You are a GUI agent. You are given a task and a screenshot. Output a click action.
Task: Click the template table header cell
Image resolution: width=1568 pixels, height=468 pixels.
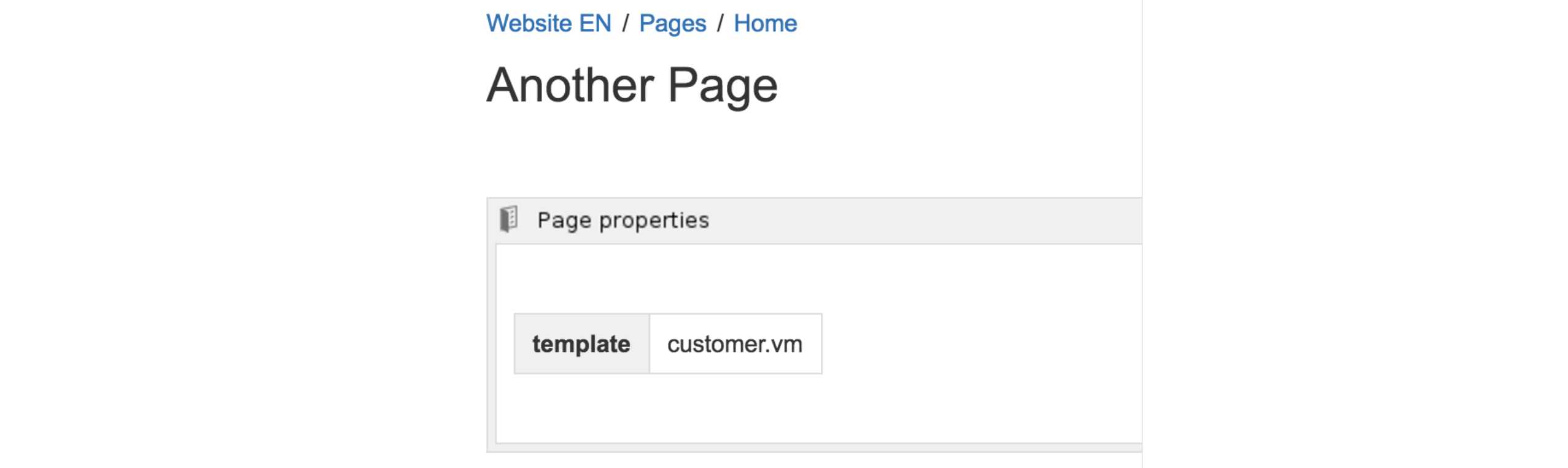click(x=581, y=344)
